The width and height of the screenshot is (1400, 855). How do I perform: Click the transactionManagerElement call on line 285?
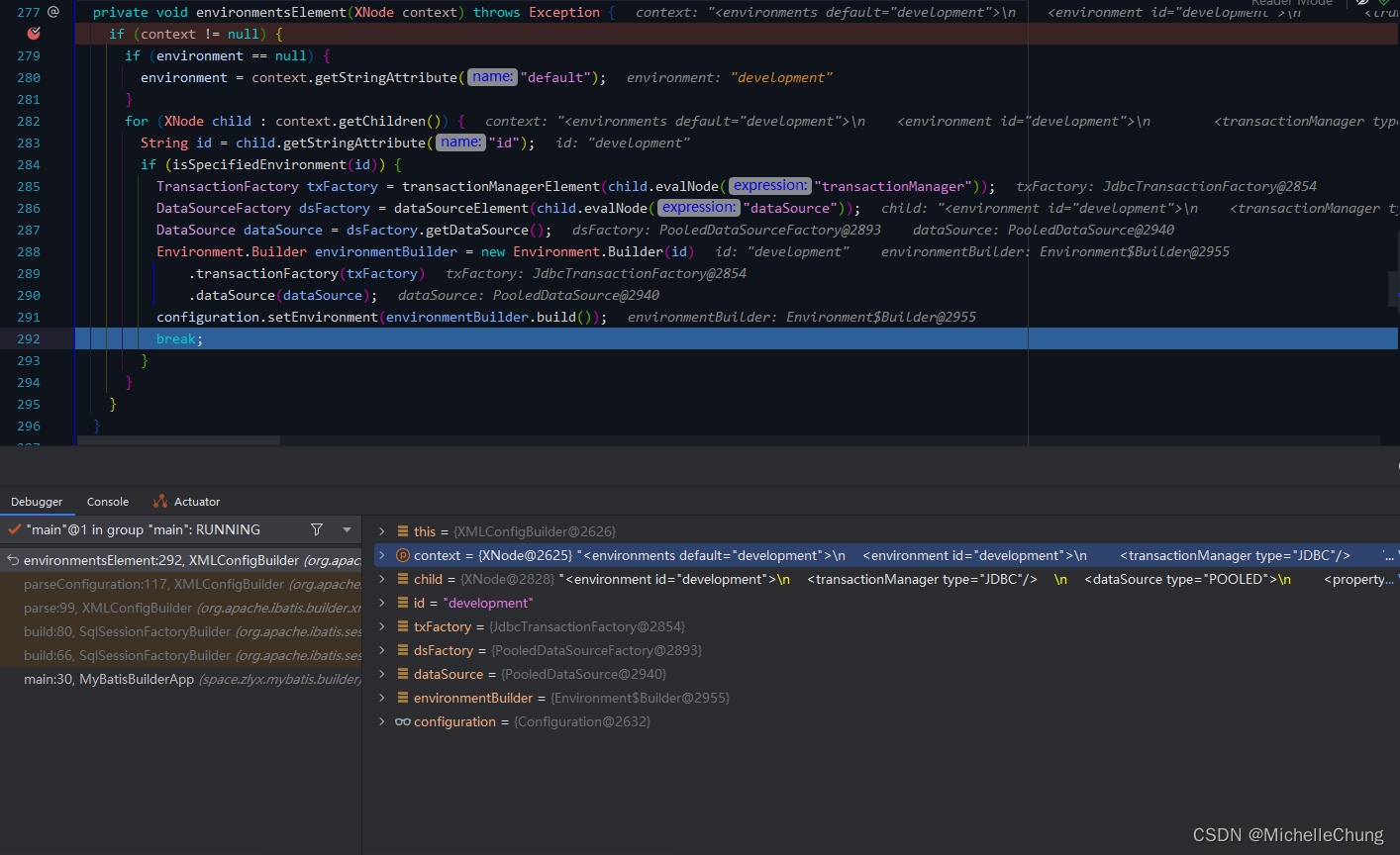tap(501, 186)
